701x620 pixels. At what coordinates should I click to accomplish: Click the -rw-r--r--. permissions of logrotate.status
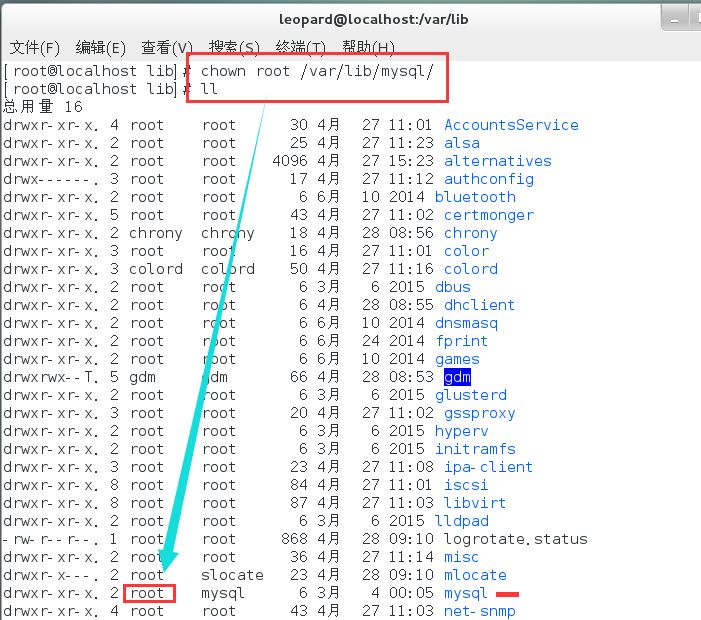coord(51,539)
